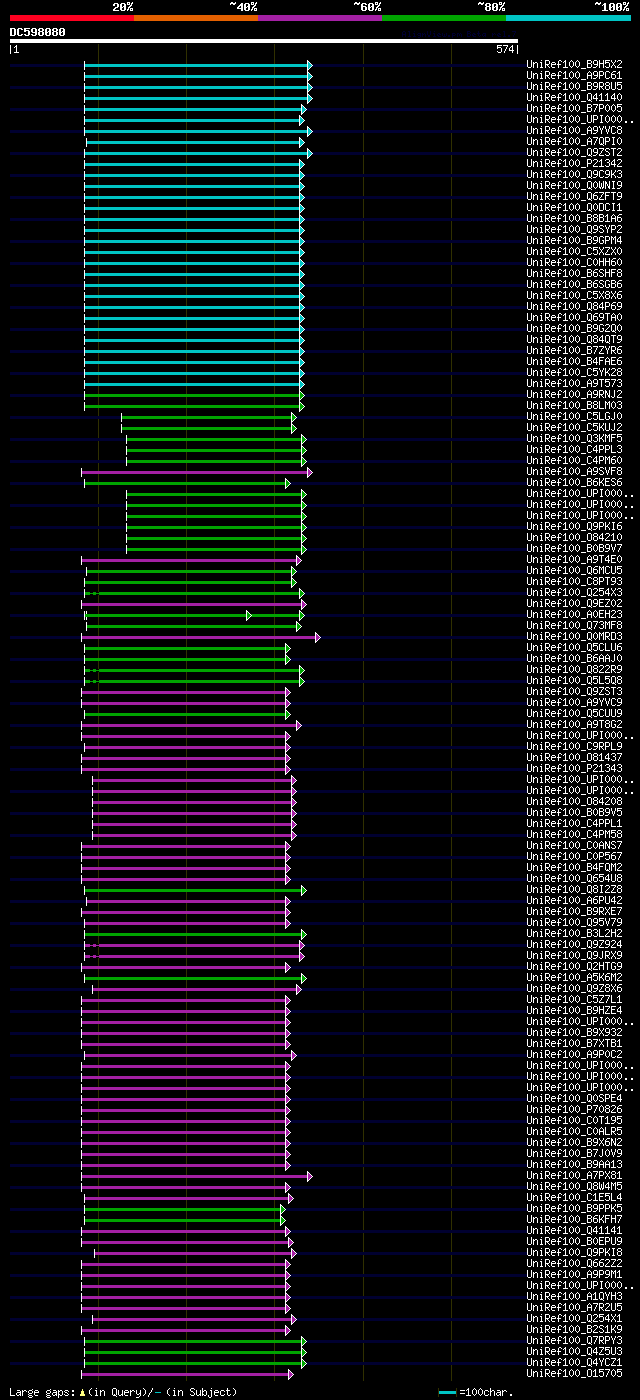This screenshot has height=1400, width=640.
Task: Click hit label UniRef100_A9SVF8
Action: (574, 472)
